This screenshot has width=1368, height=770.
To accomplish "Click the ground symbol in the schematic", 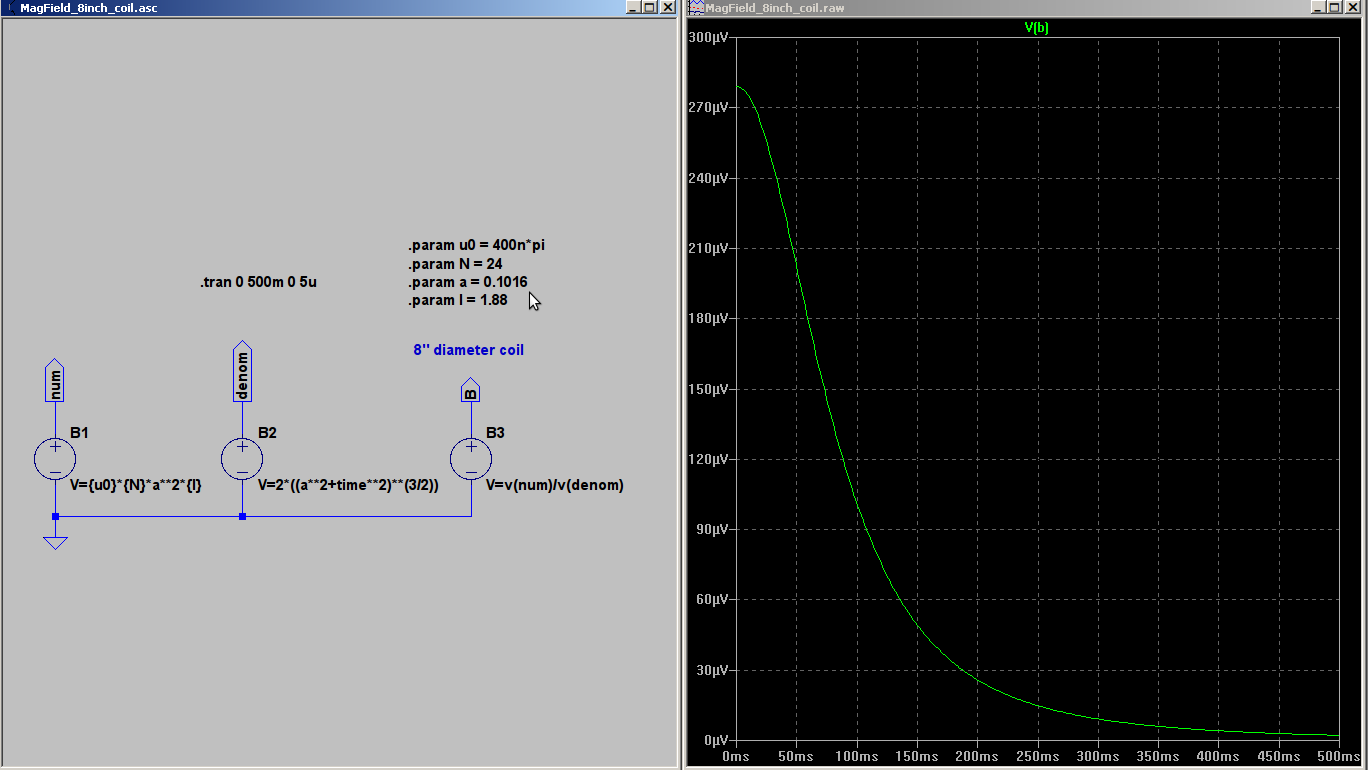I will coord(55,541).
